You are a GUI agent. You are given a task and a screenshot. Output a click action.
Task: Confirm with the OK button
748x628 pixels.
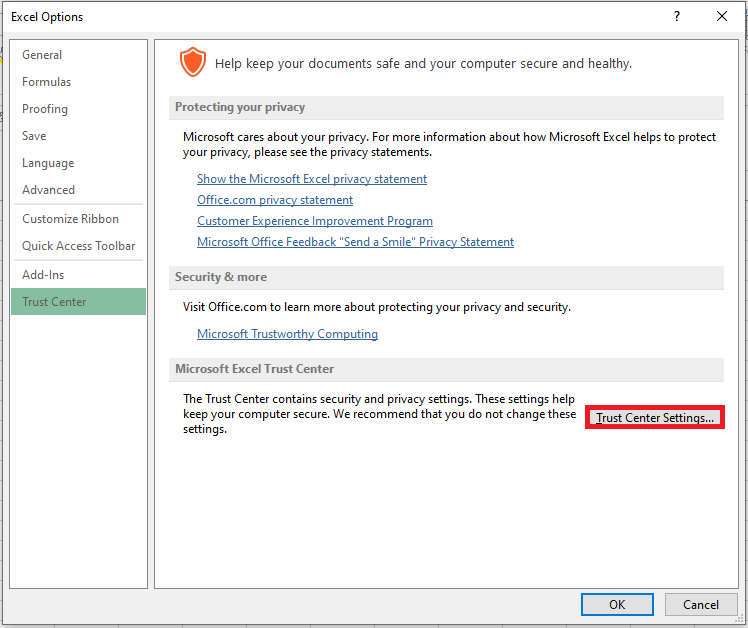pos(617,605)
